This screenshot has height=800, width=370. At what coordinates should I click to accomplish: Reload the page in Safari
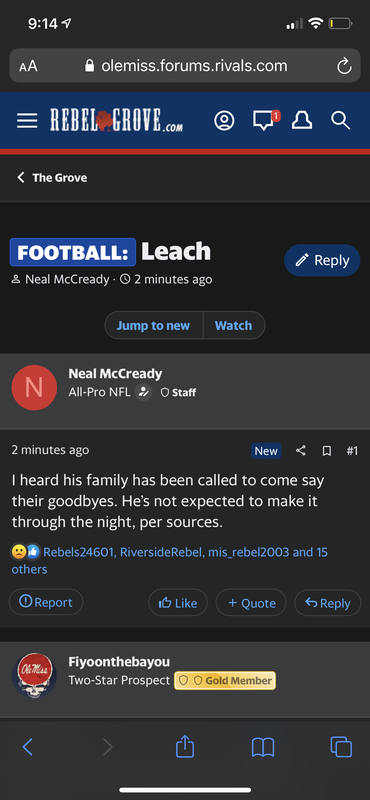pos(344,66)
